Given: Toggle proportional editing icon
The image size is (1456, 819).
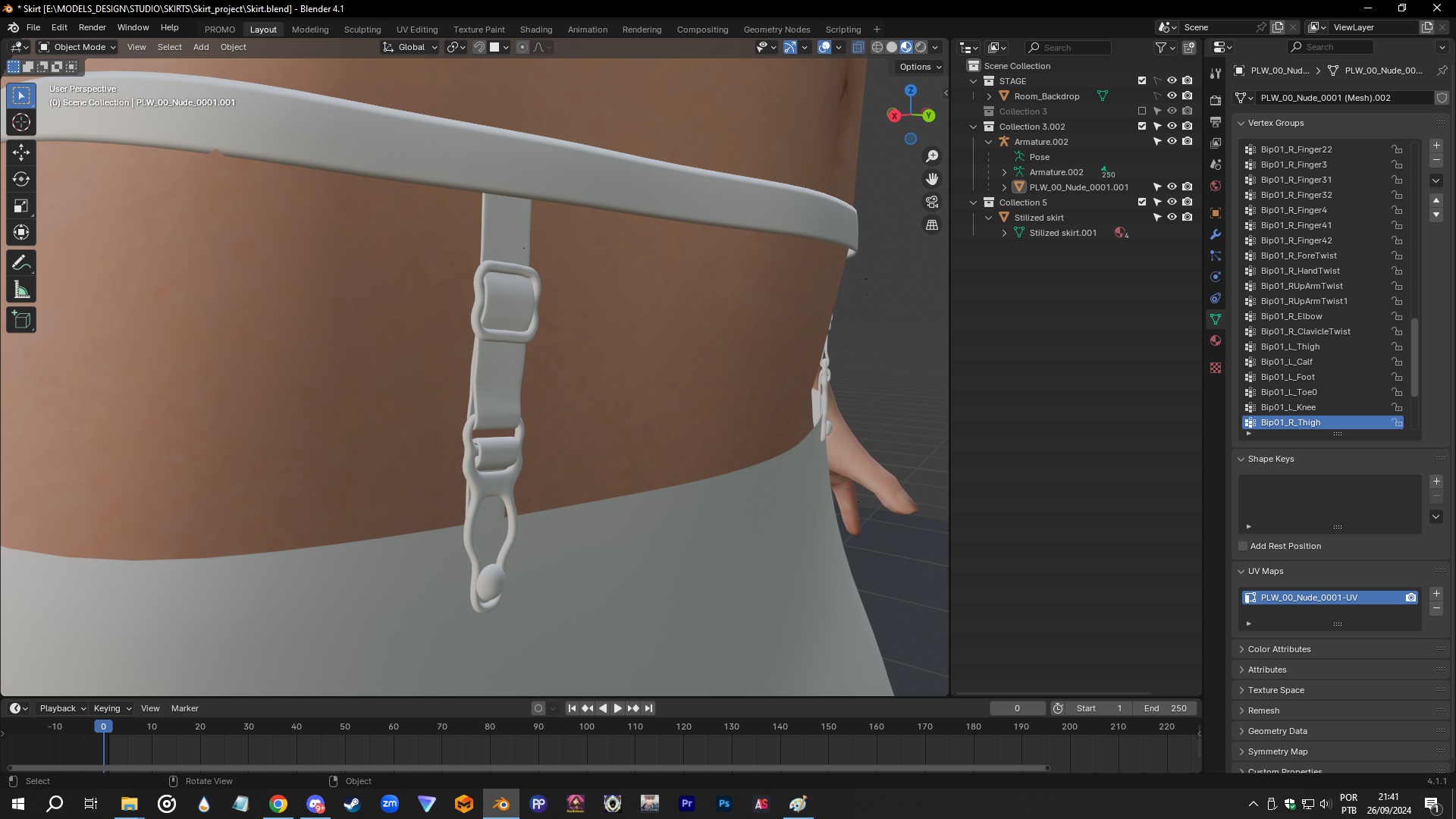Looking at the screenshot, I should (x=522, y=47).
